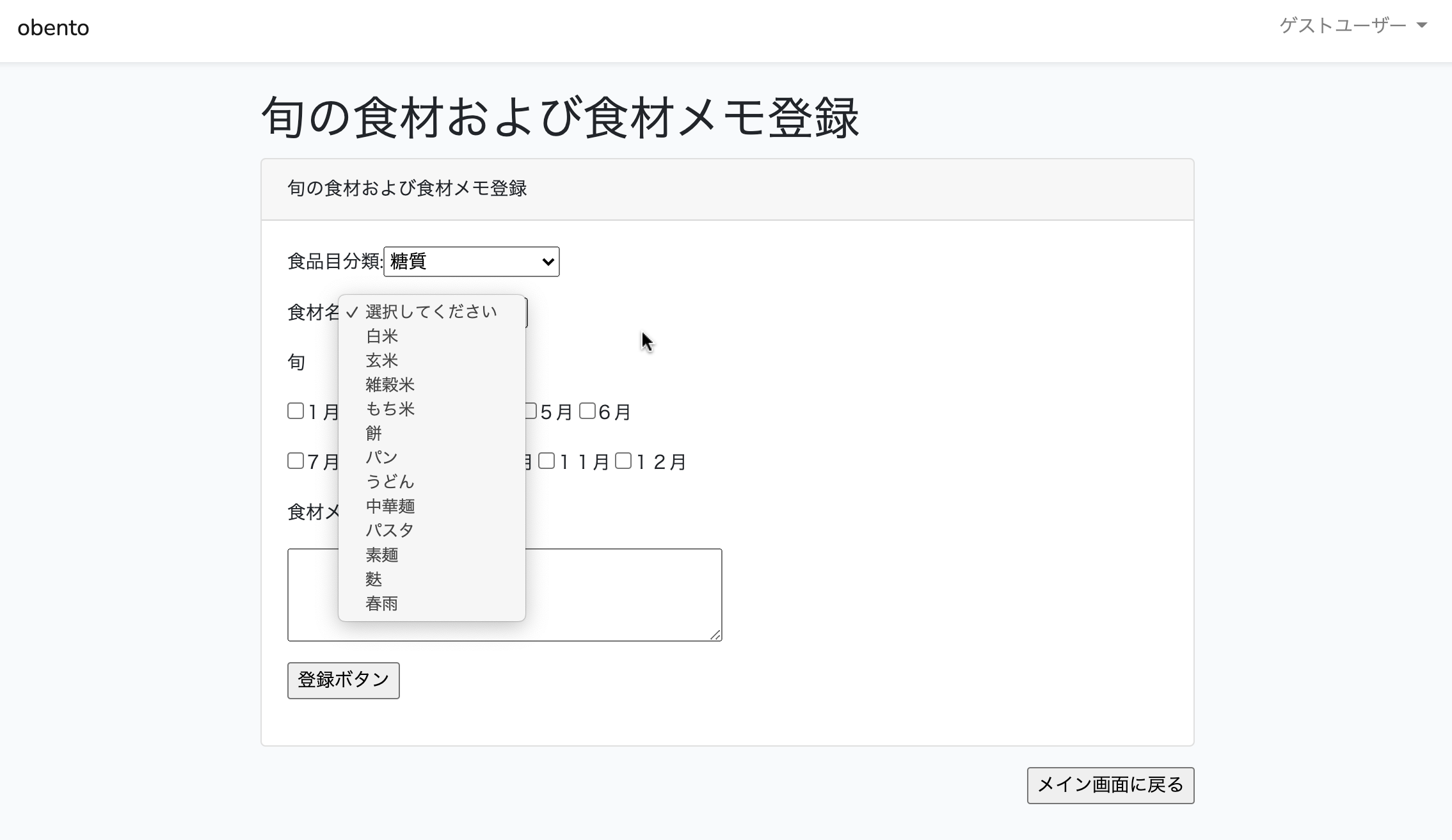The height and width of the screenshot is (840, 1452).
Task: Pick 雑穀米 from the open list
Action: pos(390,384)
